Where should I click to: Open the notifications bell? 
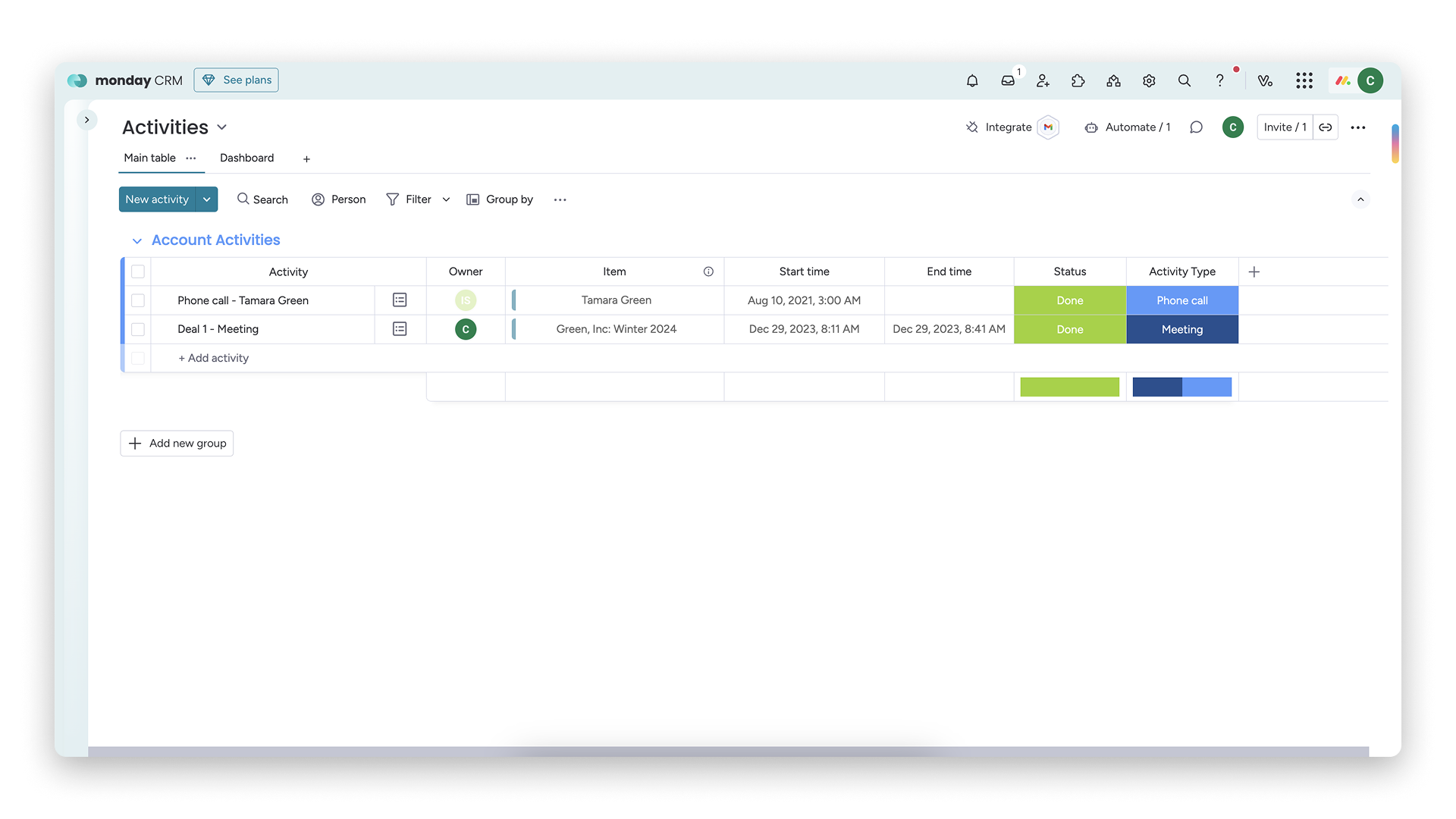tap(972, 80)
